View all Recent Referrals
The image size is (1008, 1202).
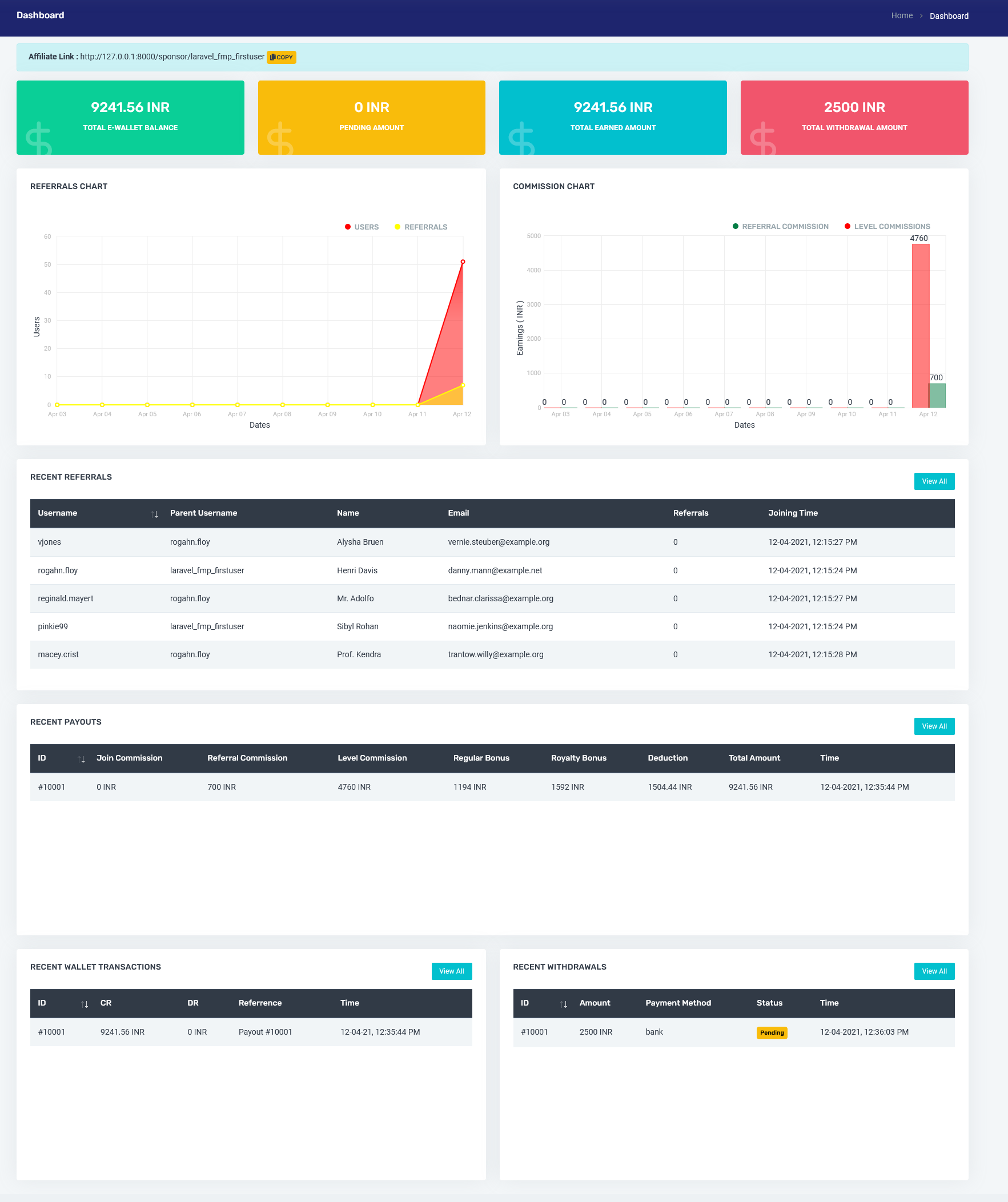pyautogui.click(x=934, y=481)
